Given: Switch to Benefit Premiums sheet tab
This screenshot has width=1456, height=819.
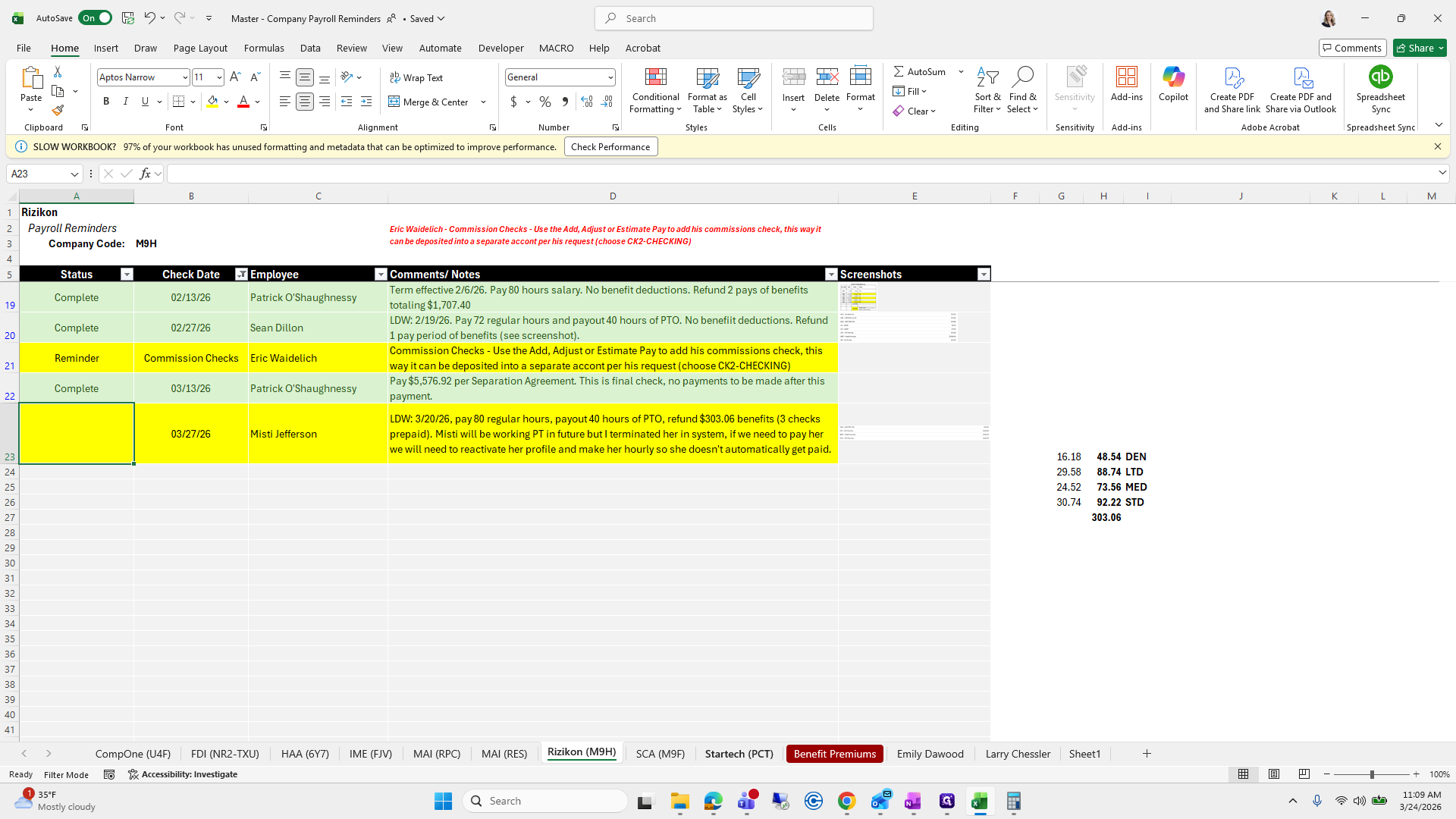Looking at the screenshot, I should (834, 754).
